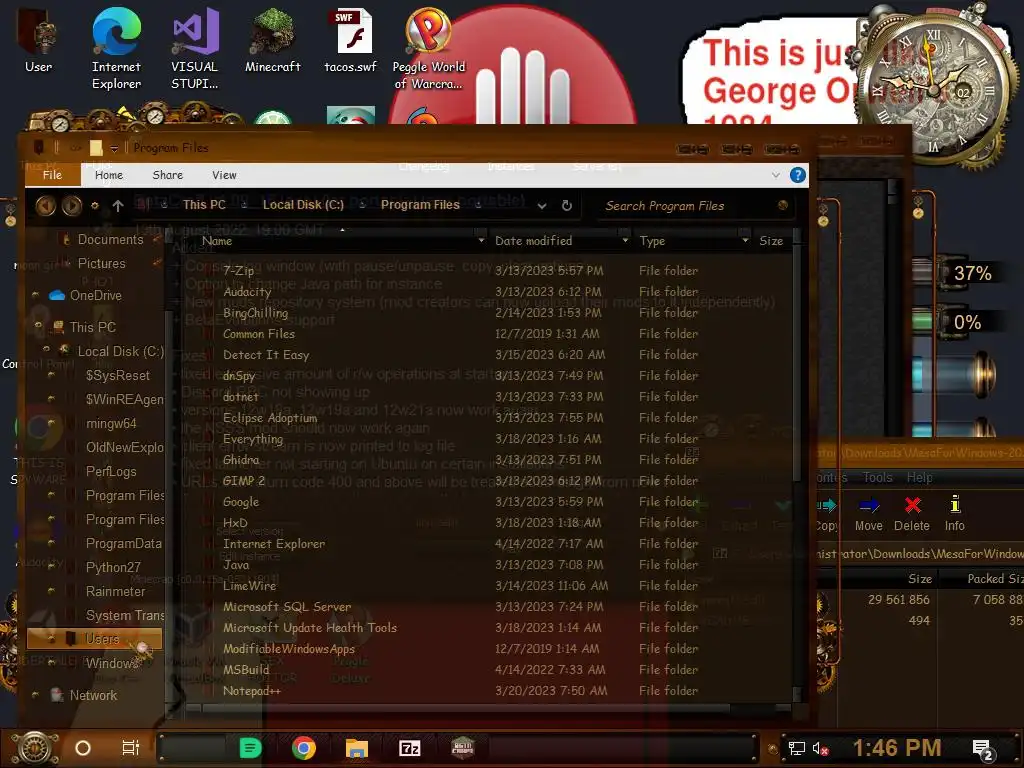Image resolution: width=1024 pixels, height=768 pixels.
Task: Click the file list horizontal scrollbar
Action: click(x=465, y=708)
